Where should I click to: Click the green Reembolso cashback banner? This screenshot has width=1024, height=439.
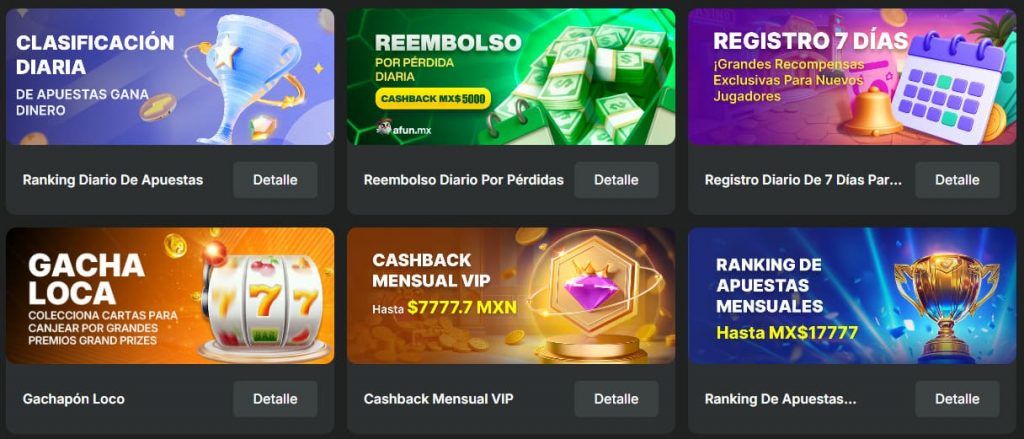point(511,76)
